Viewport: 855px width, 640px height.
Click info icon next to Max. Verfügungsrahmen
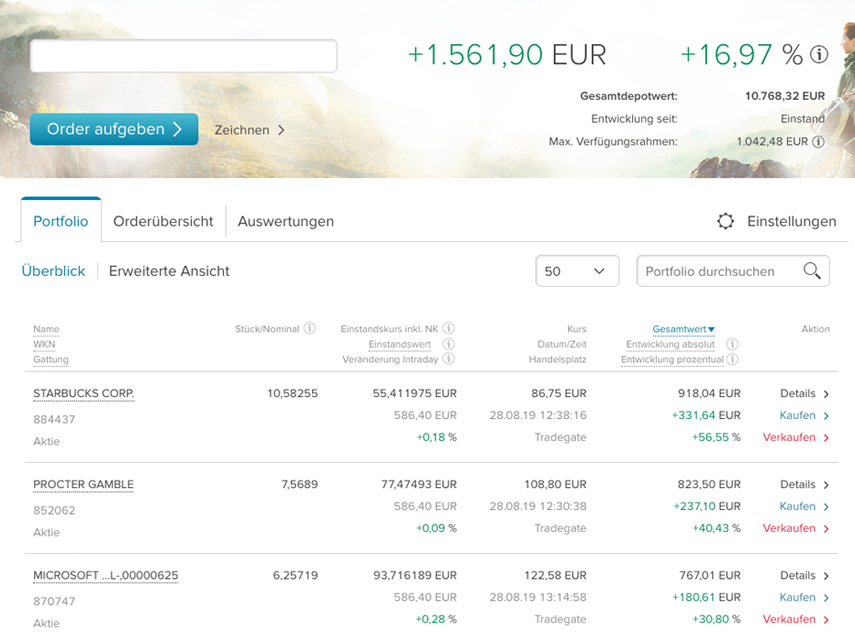[818, 142]
